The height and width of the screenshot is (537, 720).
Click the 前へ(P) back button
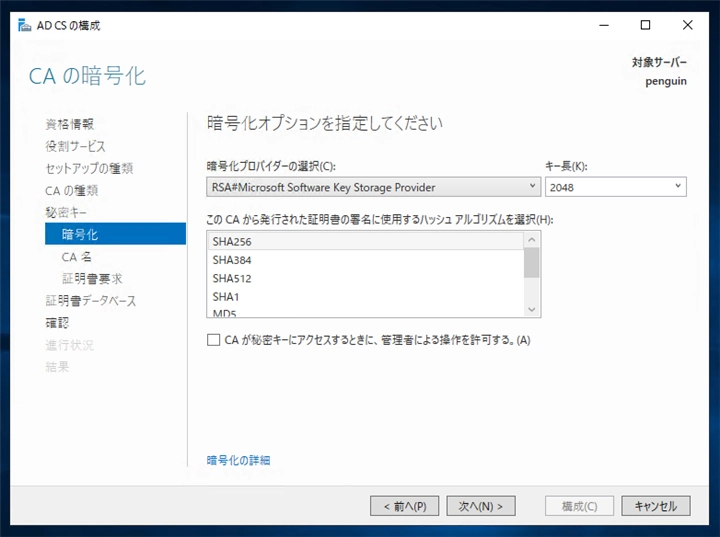tap(405, 506)
